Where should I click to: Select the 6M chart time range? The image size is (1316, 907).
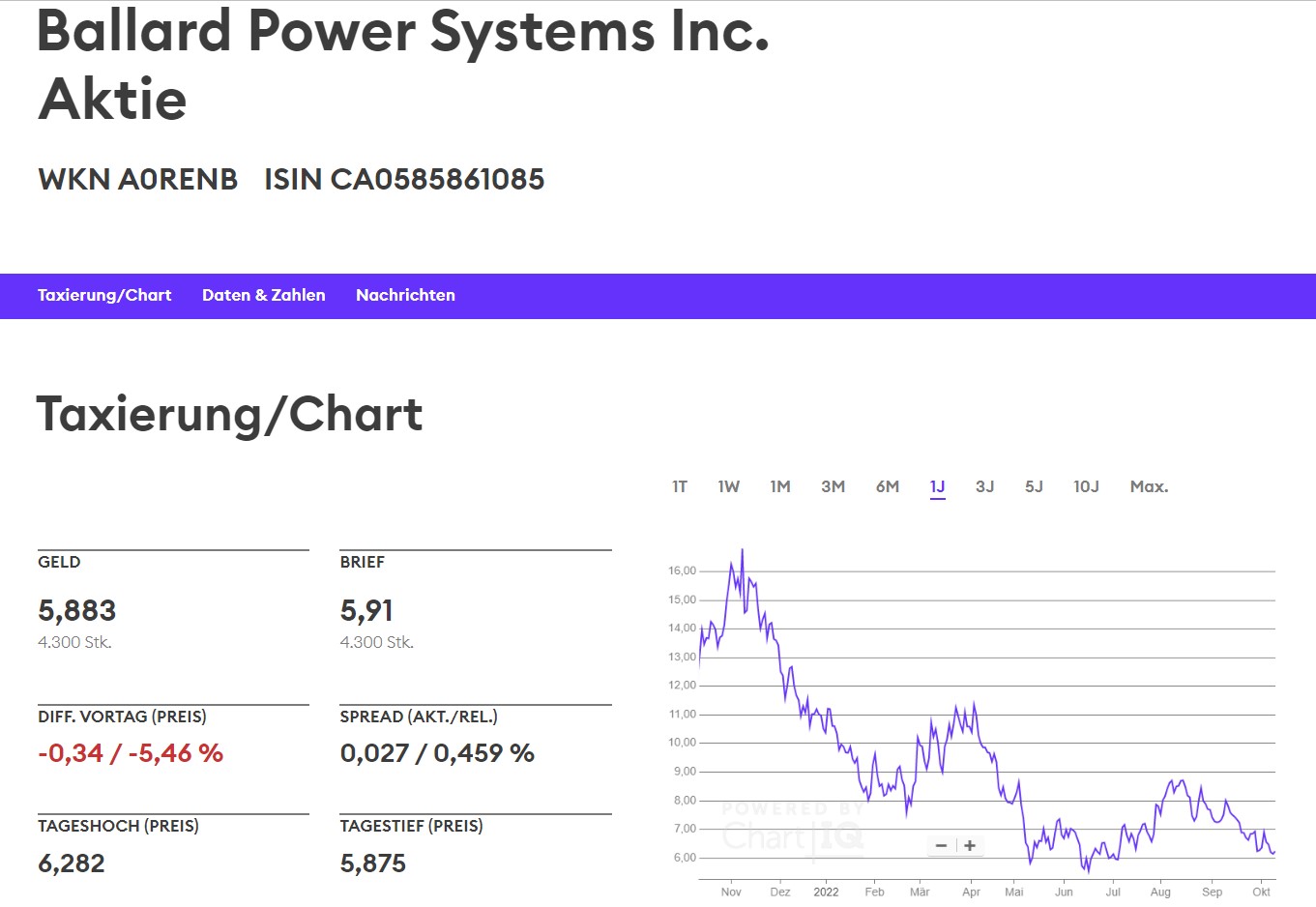(888, 487)
